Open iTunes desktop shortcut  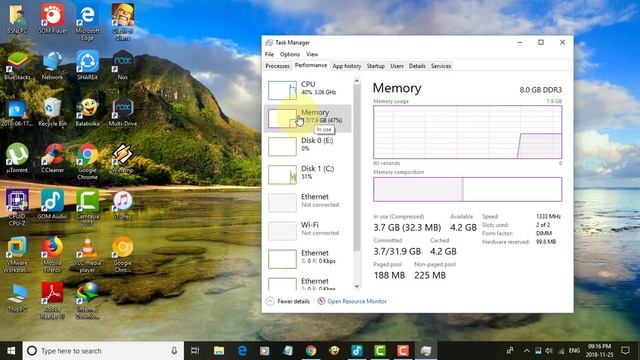tap(123, 205)
